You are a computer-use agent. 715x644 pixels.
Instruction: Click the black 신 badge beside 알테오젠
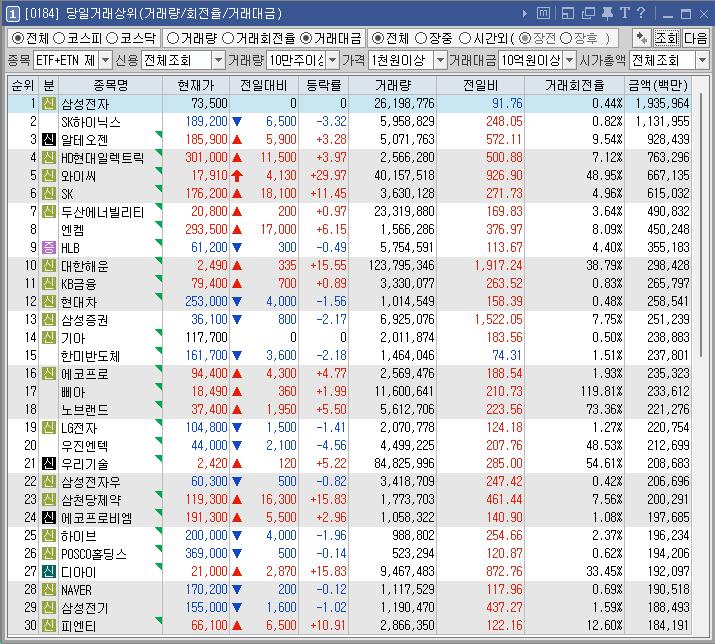point(49,139)
